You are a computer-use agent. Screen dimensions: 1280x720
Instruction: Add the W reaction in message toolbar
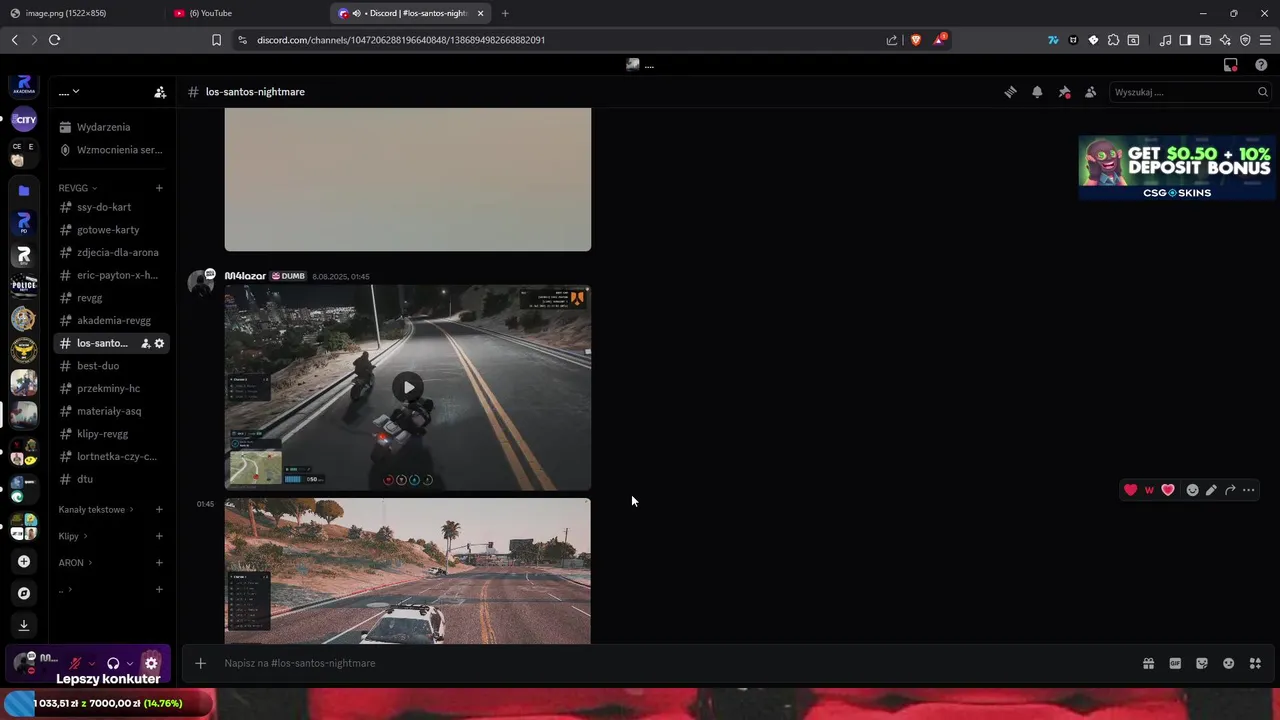click(x=1149, y=490)
